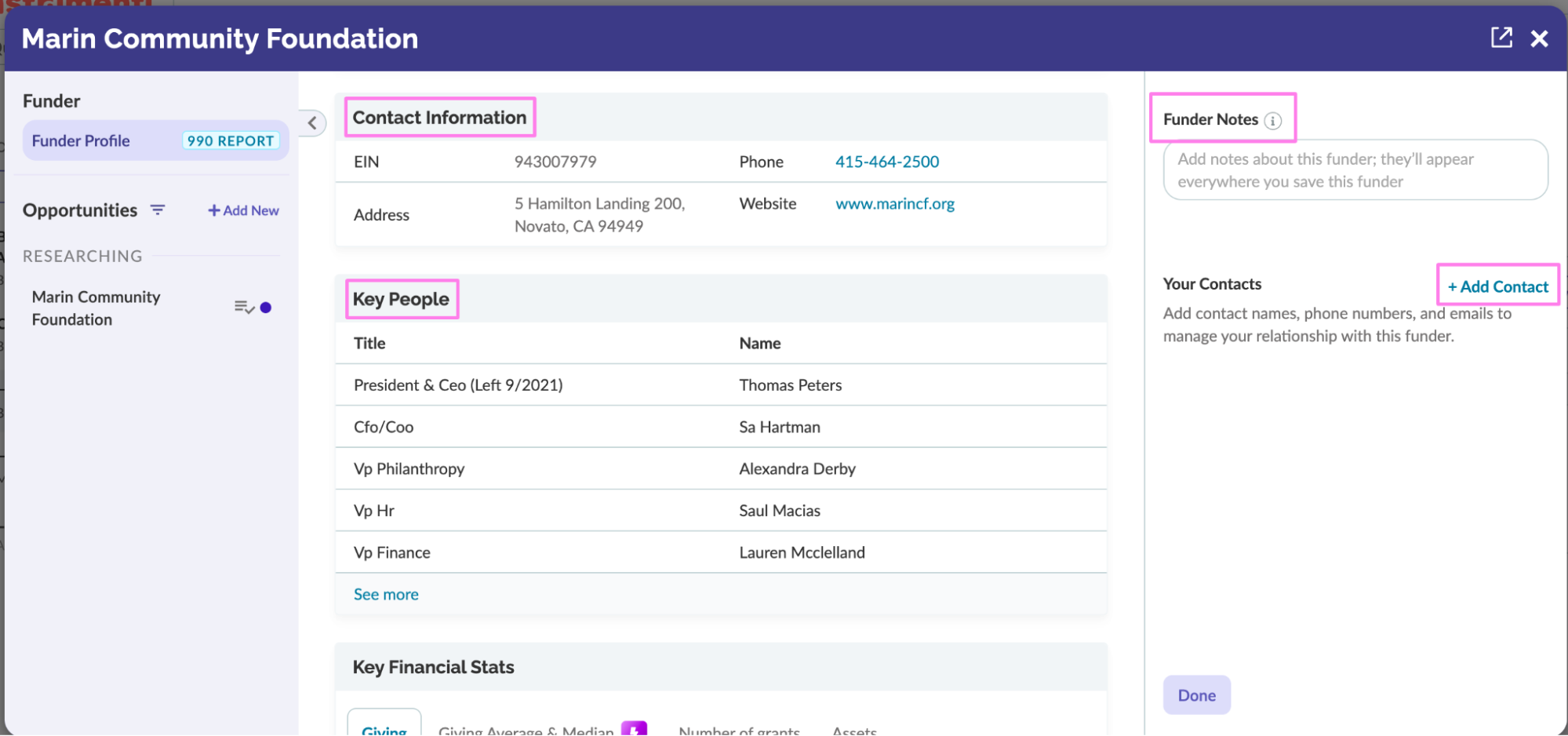This screenshot has width=1568, height=736.
Task: Open funder profile in new window icon
Action: coord(1501,38)
